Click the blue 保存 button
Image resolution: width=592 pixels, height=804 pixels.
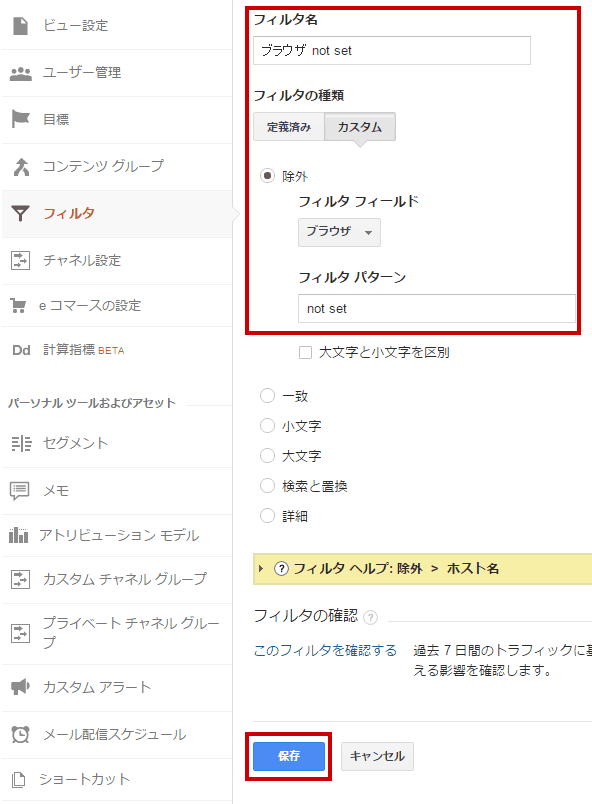pyautogui.click(x=289, y=756)
